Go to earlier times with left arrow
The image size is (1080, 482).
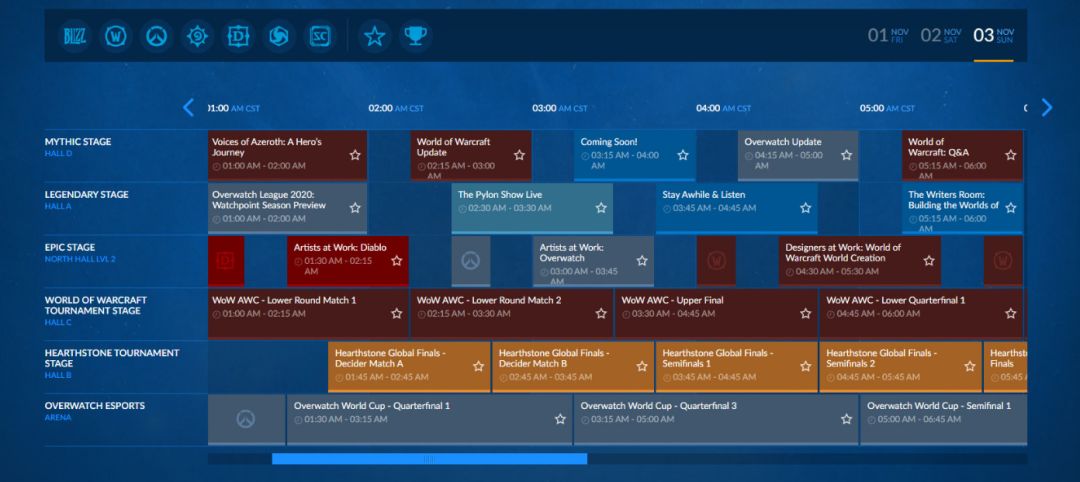click(188, 107)
